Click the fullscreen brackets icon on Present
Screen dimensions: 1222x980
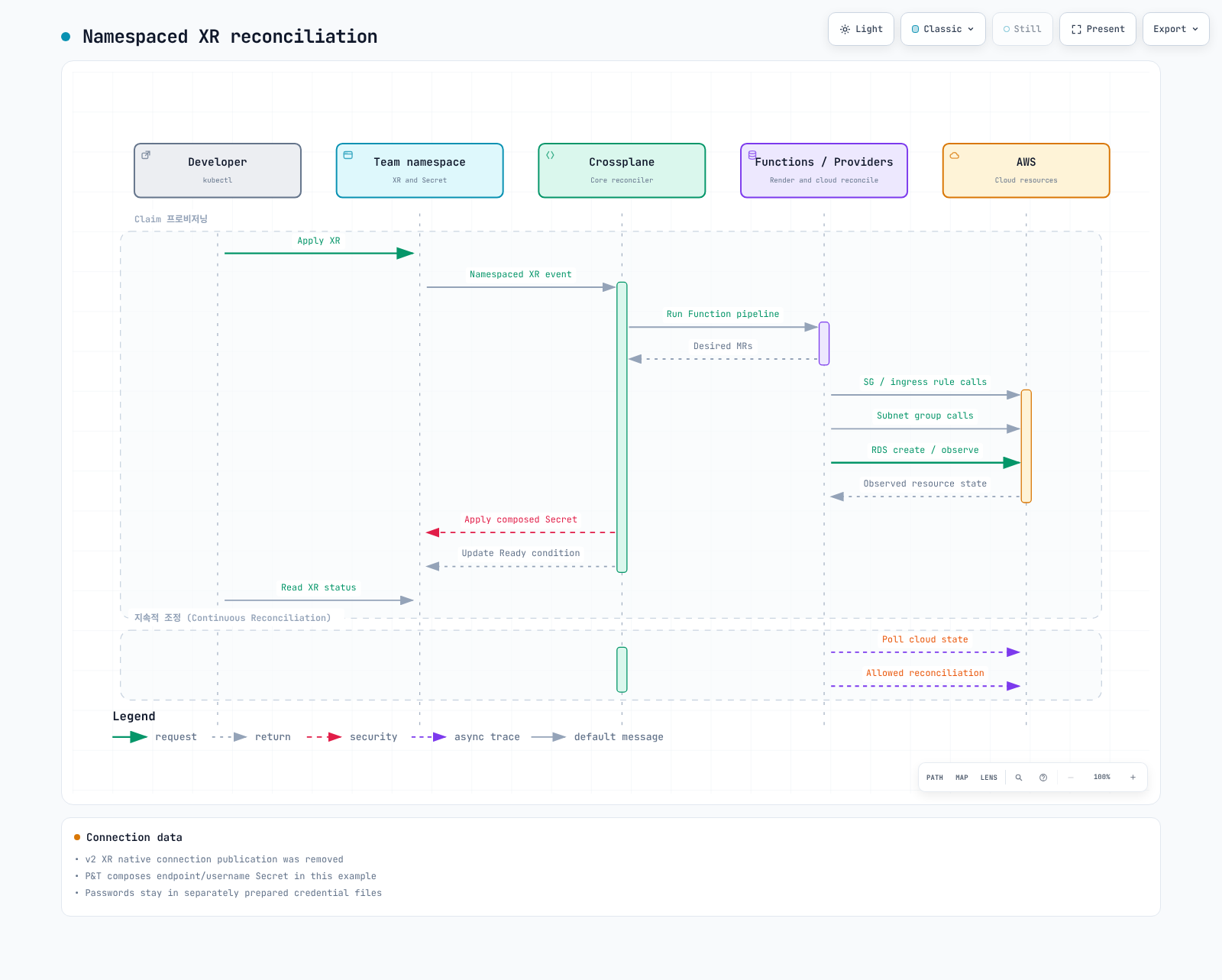point(1076,30)
